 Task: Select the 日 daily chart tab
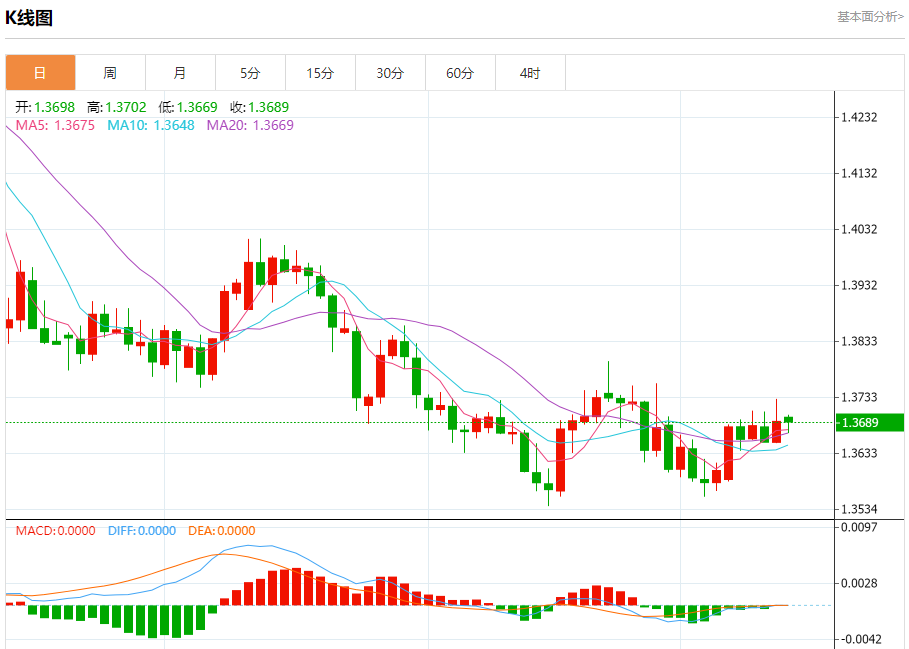tap(41, 73)
